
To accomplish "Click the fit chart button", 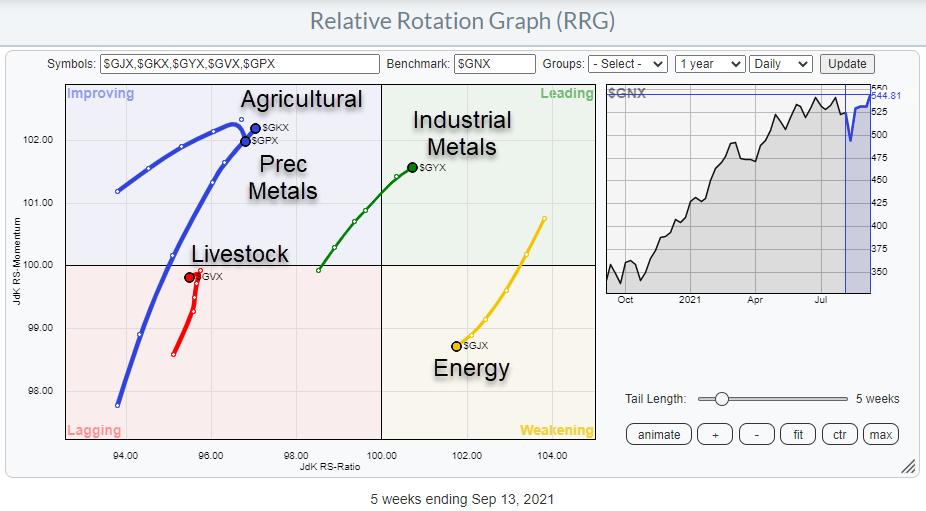I will pyautogui.click(x=797, y=434).
